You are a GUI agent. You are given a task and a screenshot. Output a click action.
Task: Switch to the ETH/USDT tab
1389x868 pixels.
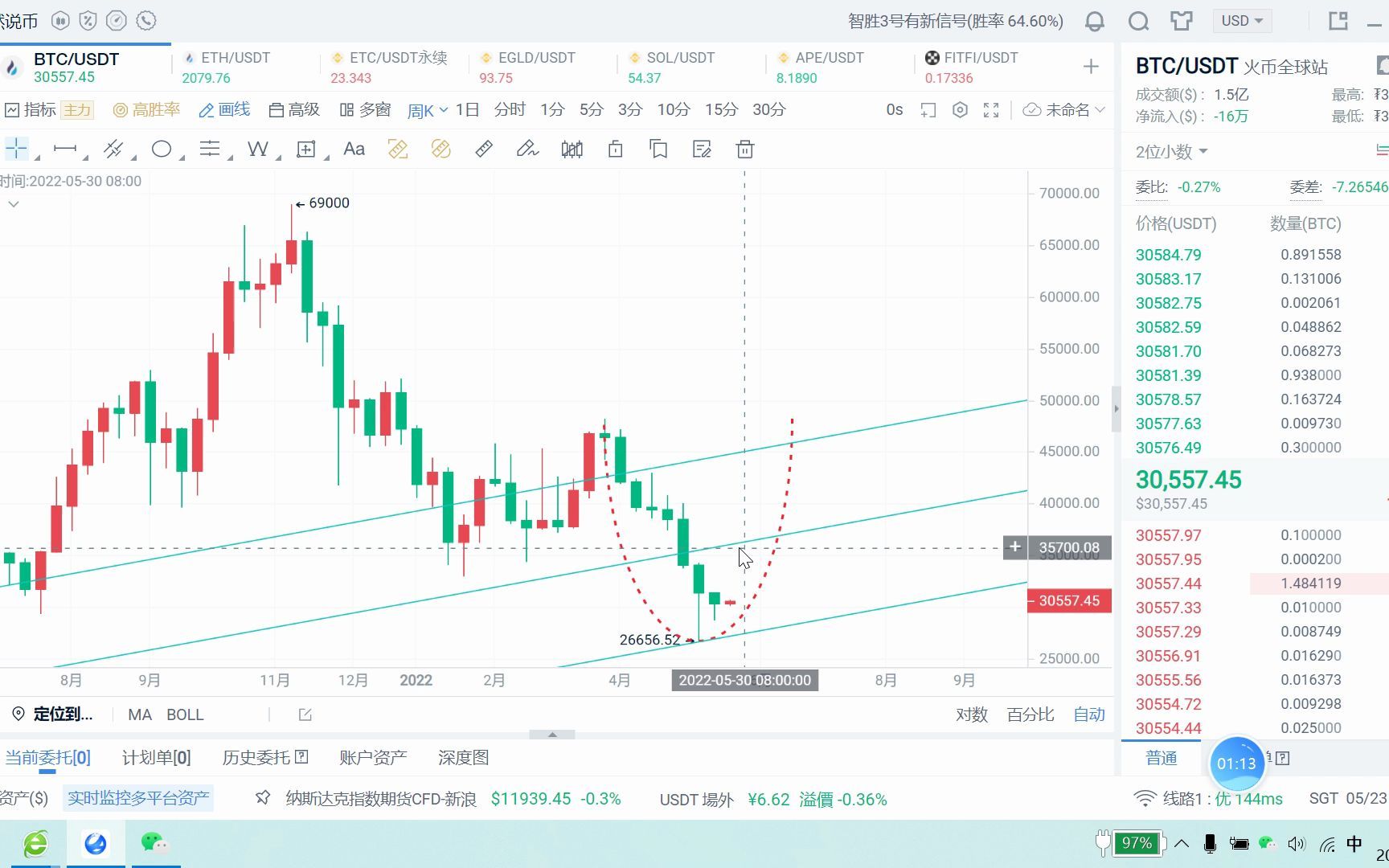[x=245, y=68]
